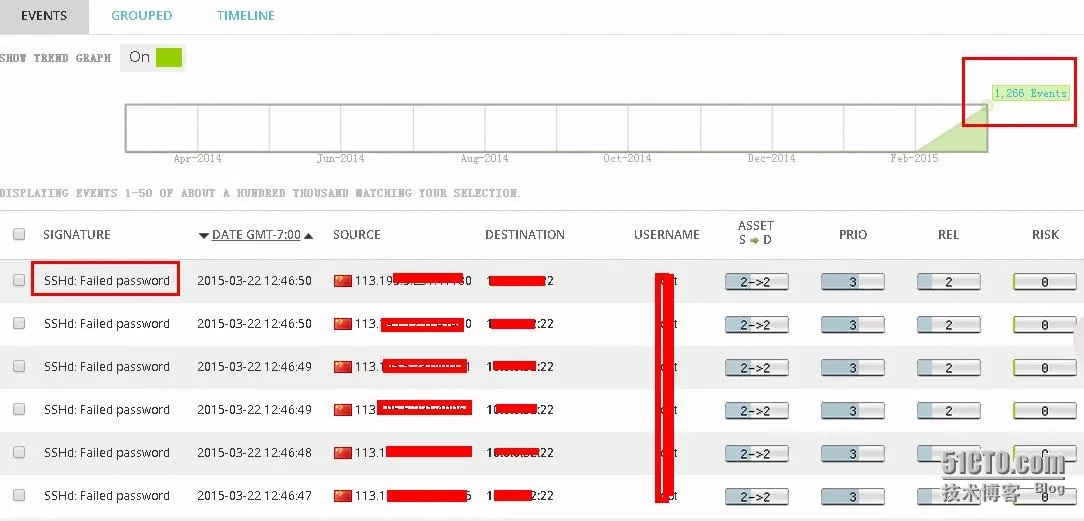Open SSHd: Failed password at 12:46:48
This screenshot has height=521, width=1084.
pyautogui.click(x=106, y=453)
